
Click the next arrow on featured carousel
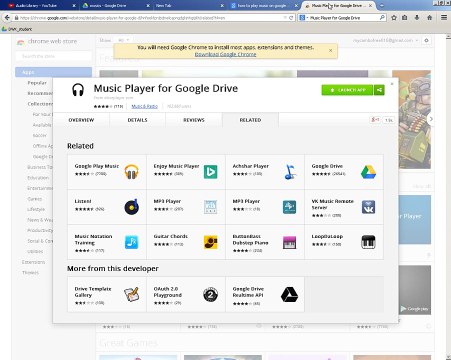431,119
